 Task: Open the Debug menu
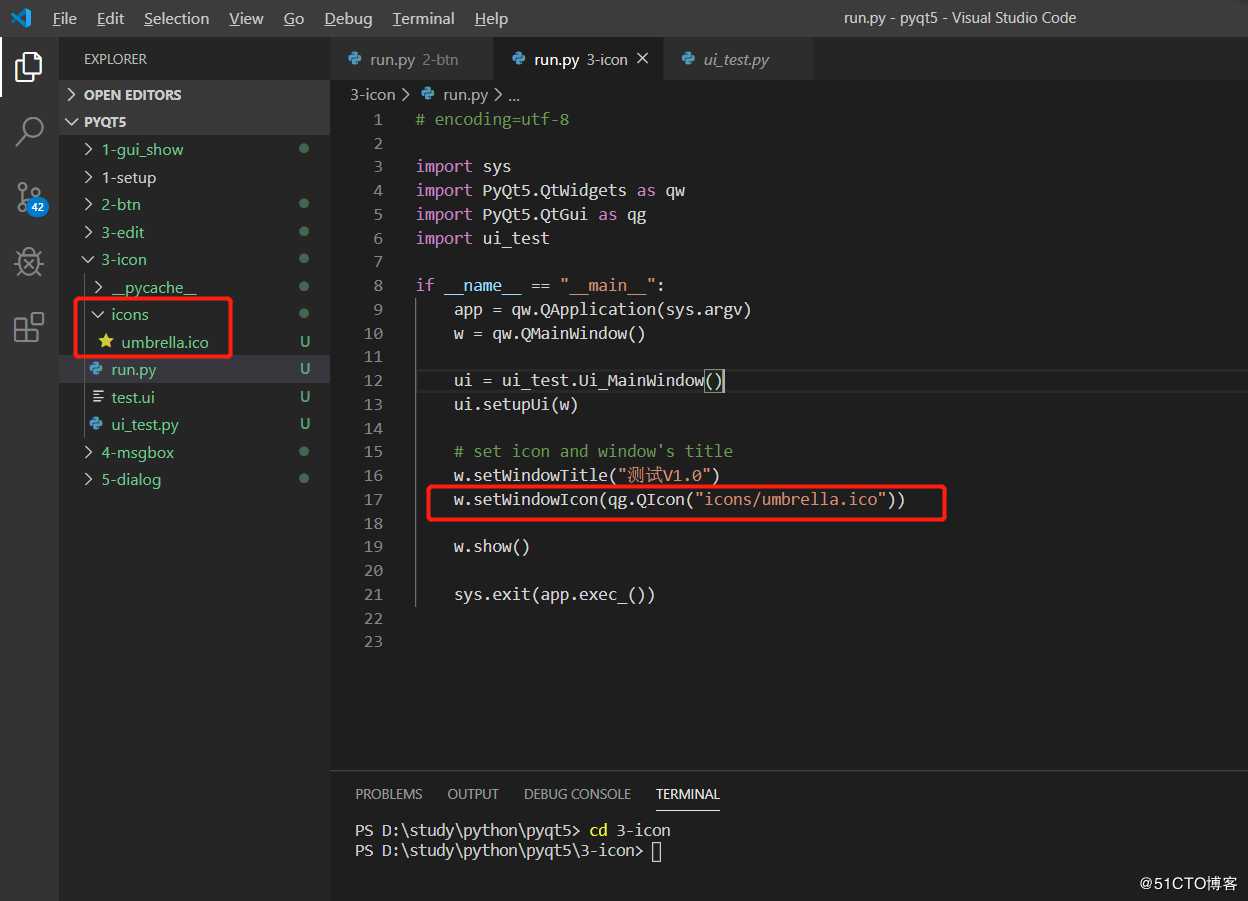click(x=348, y=18)
